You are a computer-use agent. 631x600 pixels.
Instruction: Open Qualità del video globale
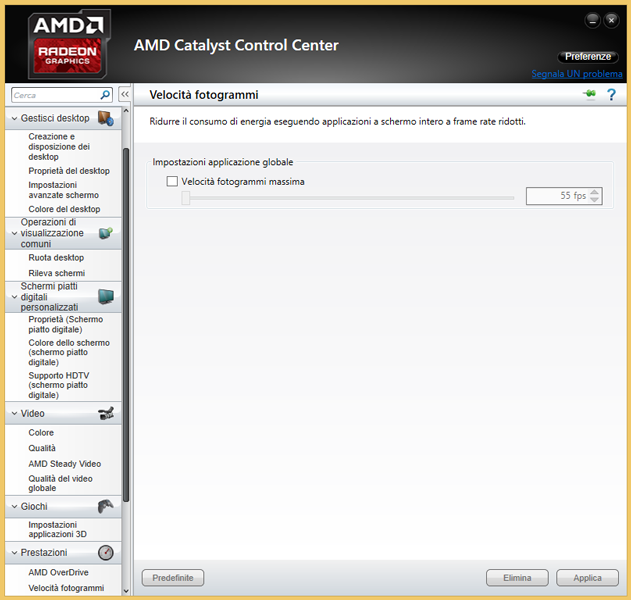pos(60,483)
